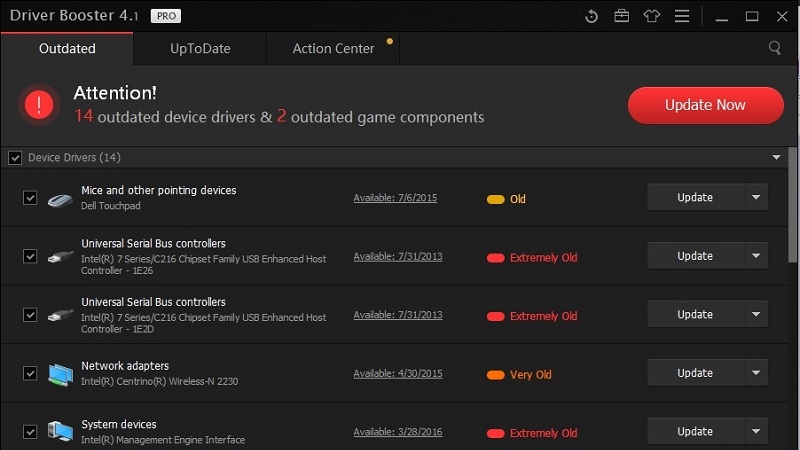The height and width of the screenshot is (450, 800).
Task: Update the Dell Touchpad driver
Action: click(695, 197)
